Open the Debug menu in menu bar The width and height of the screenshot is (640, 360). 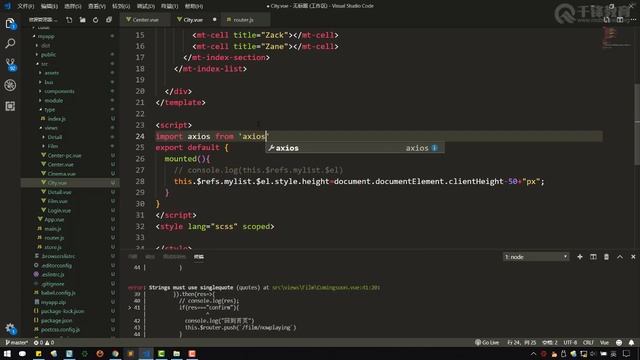145,6
